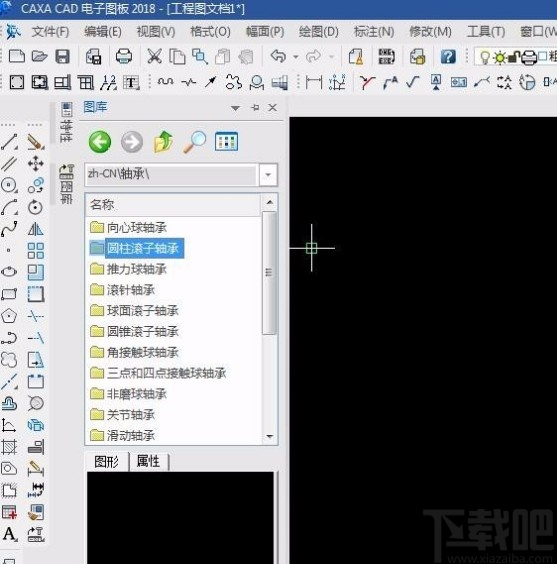The image size is (557, 564).
Task: Open the 编辑(E) menu
Action: (102, 32)
